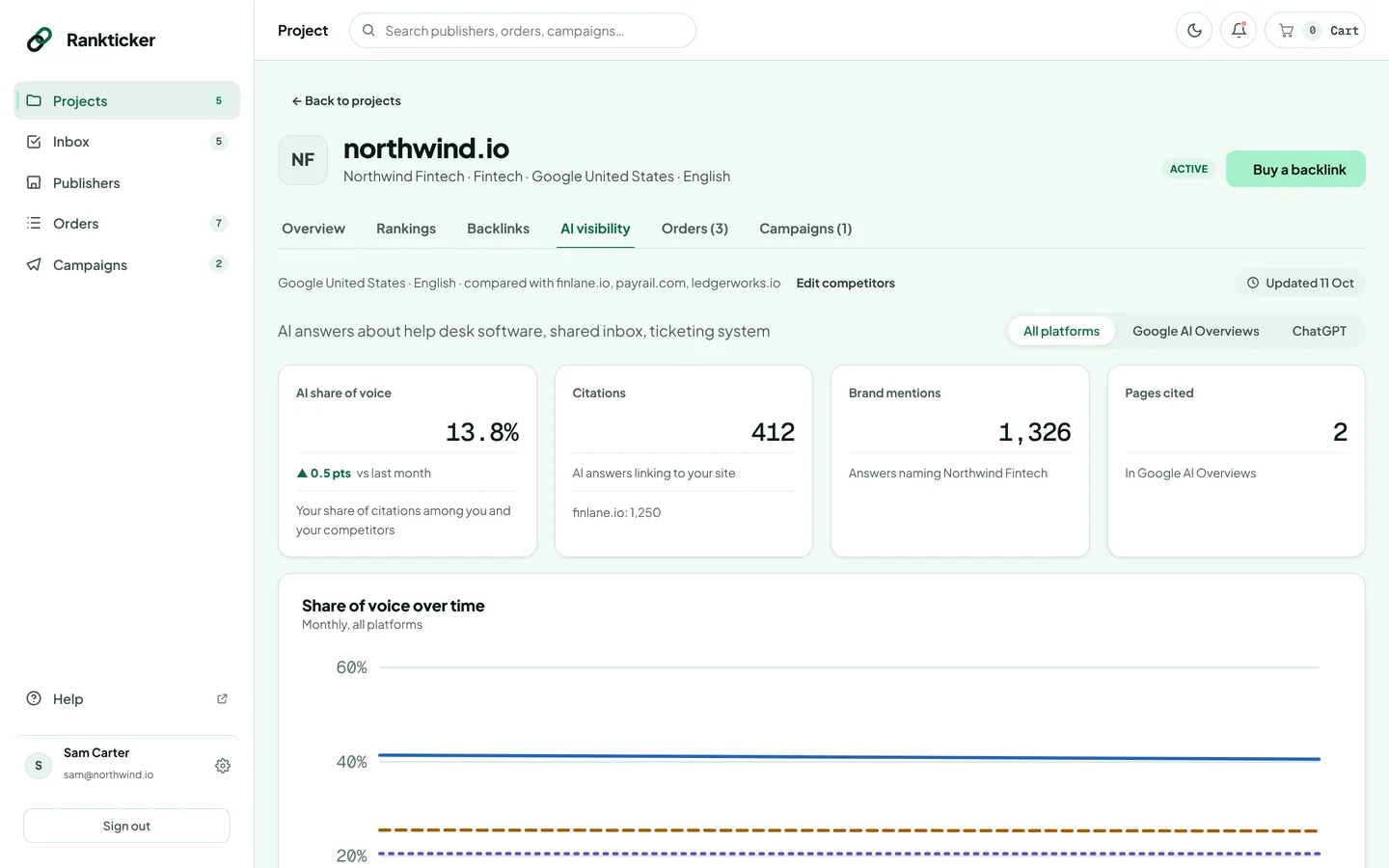Click sam@northwind.io email text
The image size is (1389, 868).
pyautogui.click(x=108, y=774)
